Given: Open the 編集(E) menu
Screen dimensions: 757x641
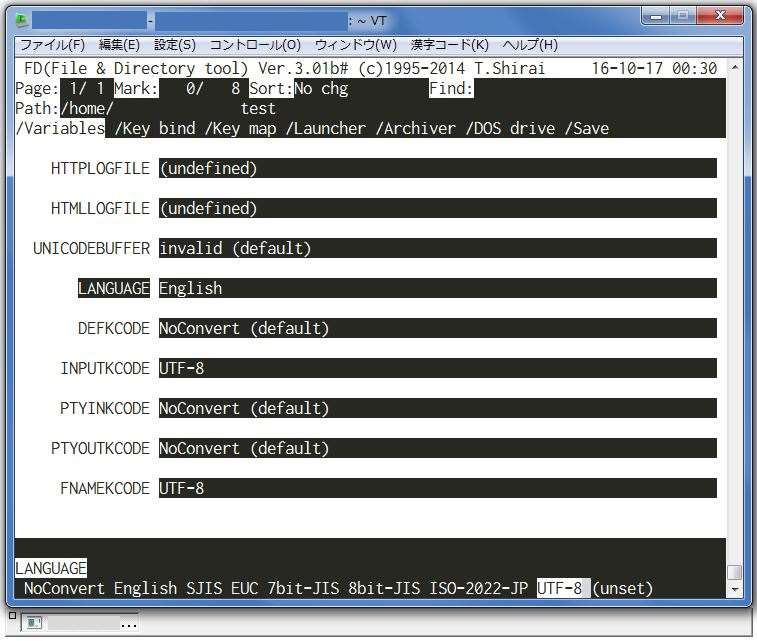Looking at the screenshot, I should [x=119, y=45].
